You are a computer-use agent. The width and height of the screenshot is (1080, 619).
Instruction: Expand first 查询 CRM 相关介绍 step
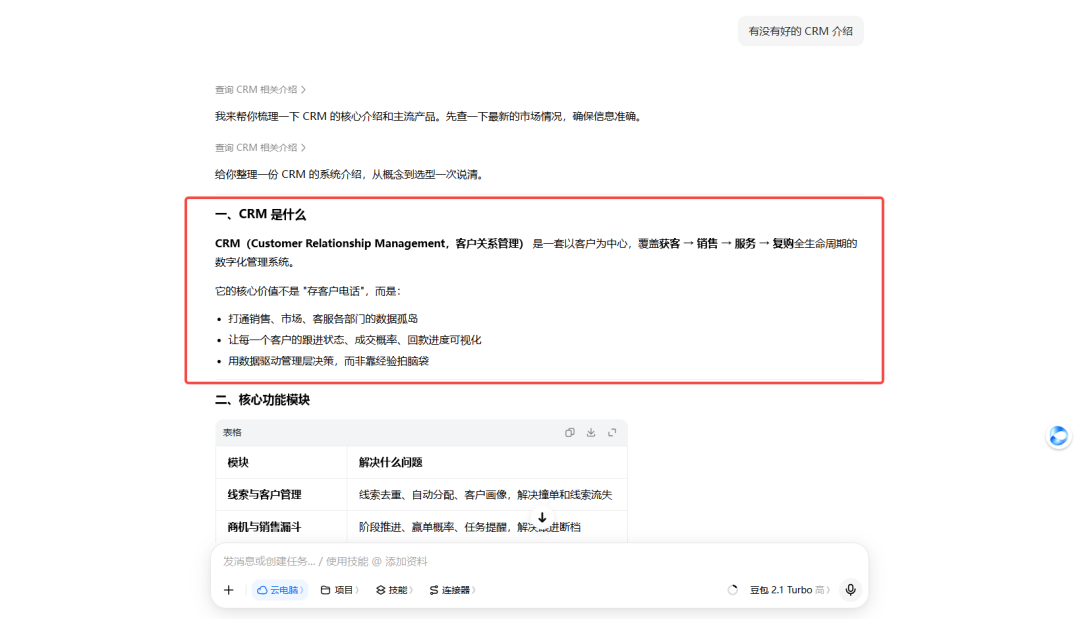pyautogui.click(x=260, y=90)
